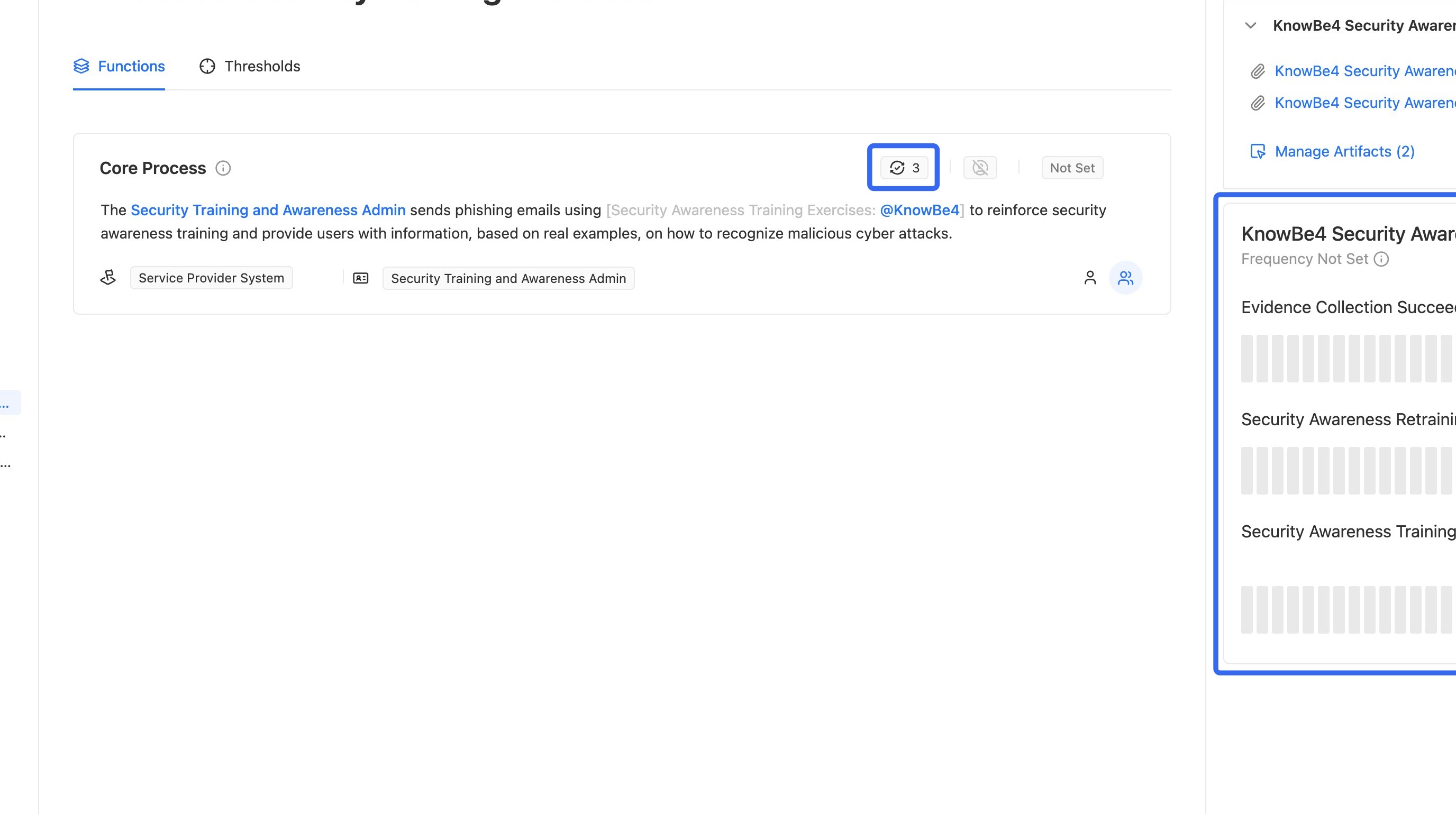The image size is (1456, 814).
Task: Click the 'Security Awareness Retraining' heading
Action: pyautogui.click(x=1349, y=419)
